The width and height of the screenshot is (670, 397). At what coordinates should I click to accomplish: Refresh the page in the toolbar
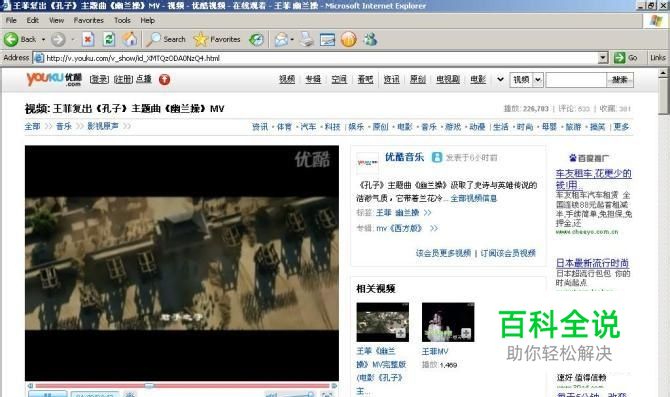(109, 39)
